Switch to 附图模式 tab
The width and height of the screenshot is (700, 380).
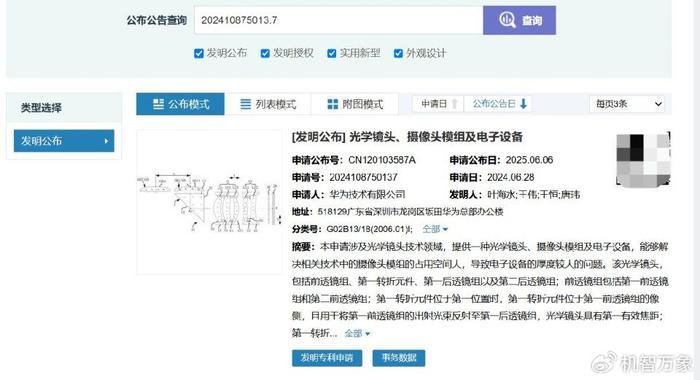tap(355, 104)
